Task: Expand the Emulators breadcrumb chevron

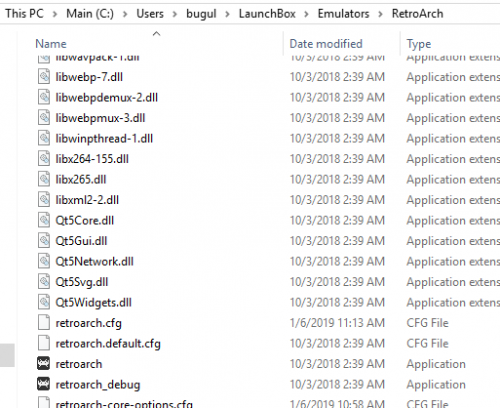Action: [x=380, y=14]
